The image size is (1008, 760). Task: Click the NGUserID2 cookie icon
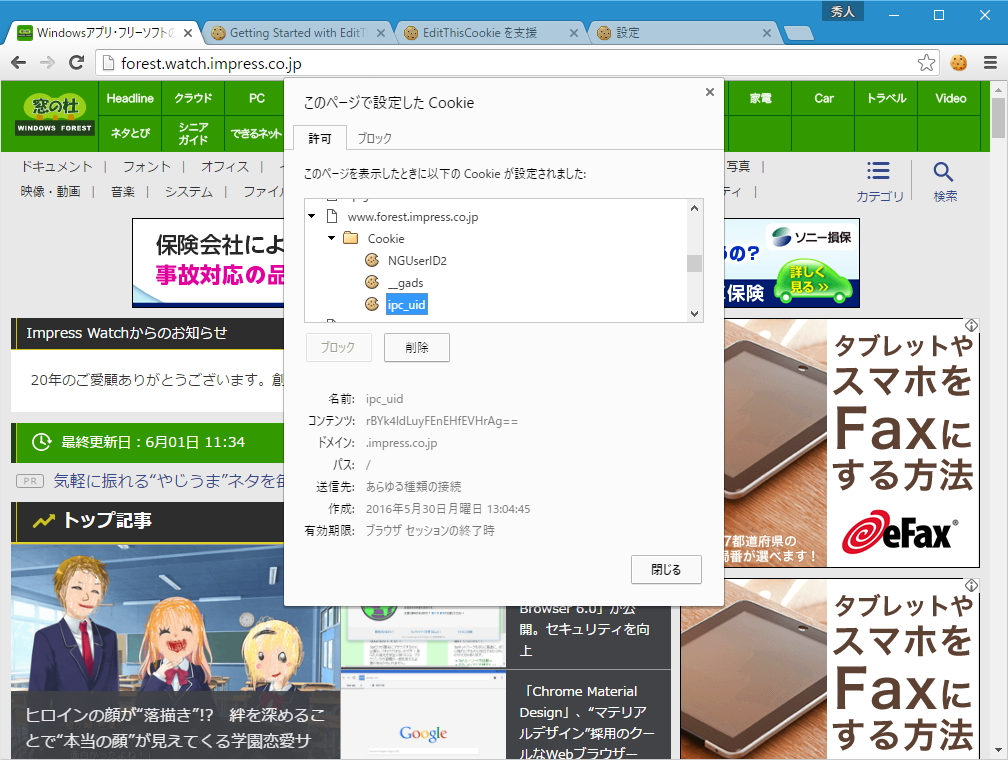(372, 260)
